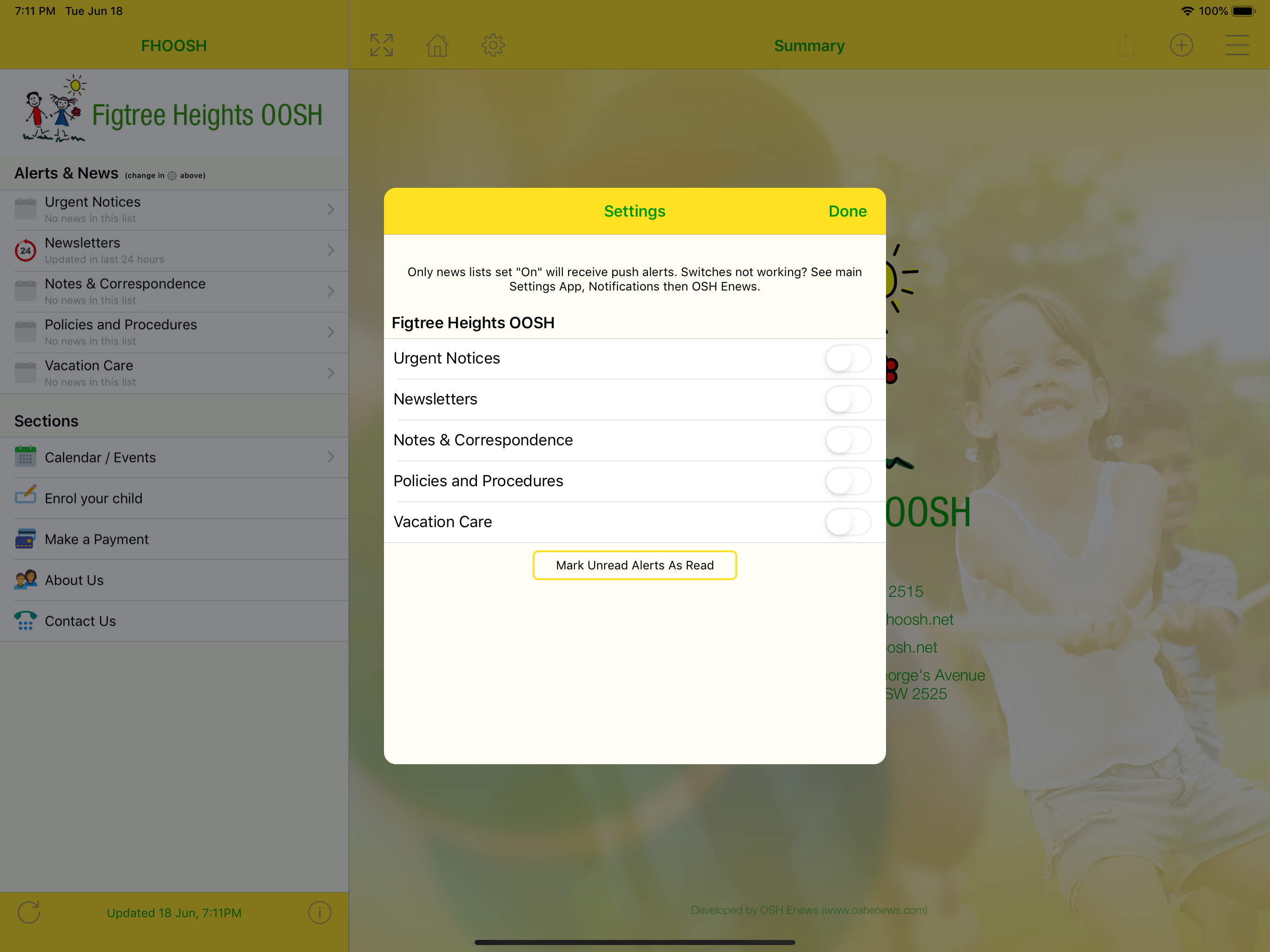Open Policies and Procedures chevron in sidebar
Screen dimensions: 1270x952
[x=331, y=332]
